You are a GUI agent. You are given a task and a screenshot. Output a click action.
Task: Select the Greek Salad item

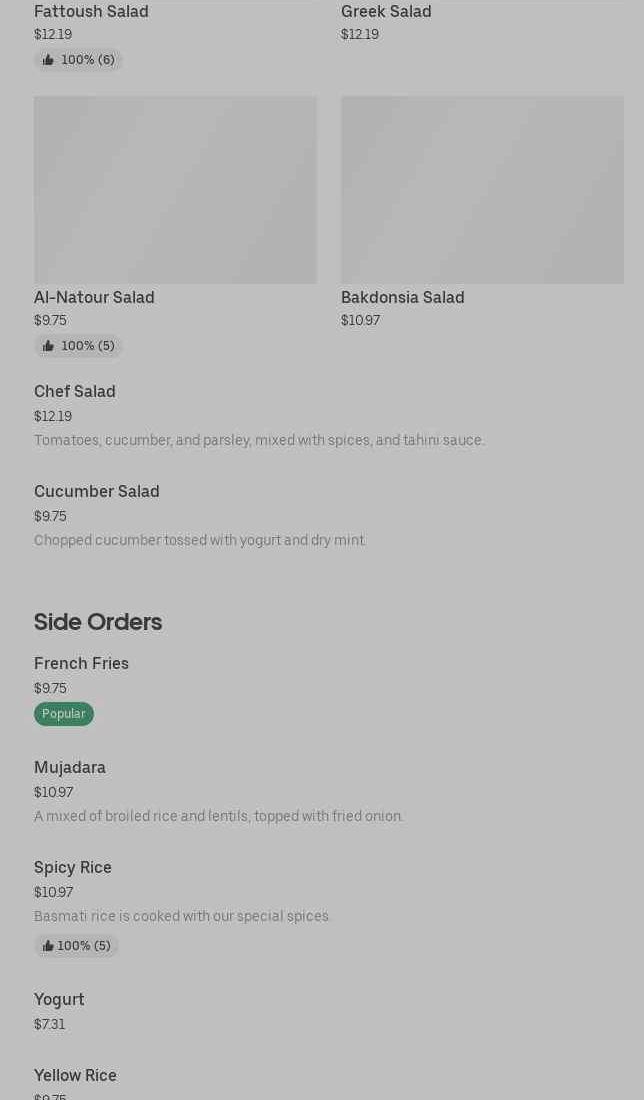386,12
